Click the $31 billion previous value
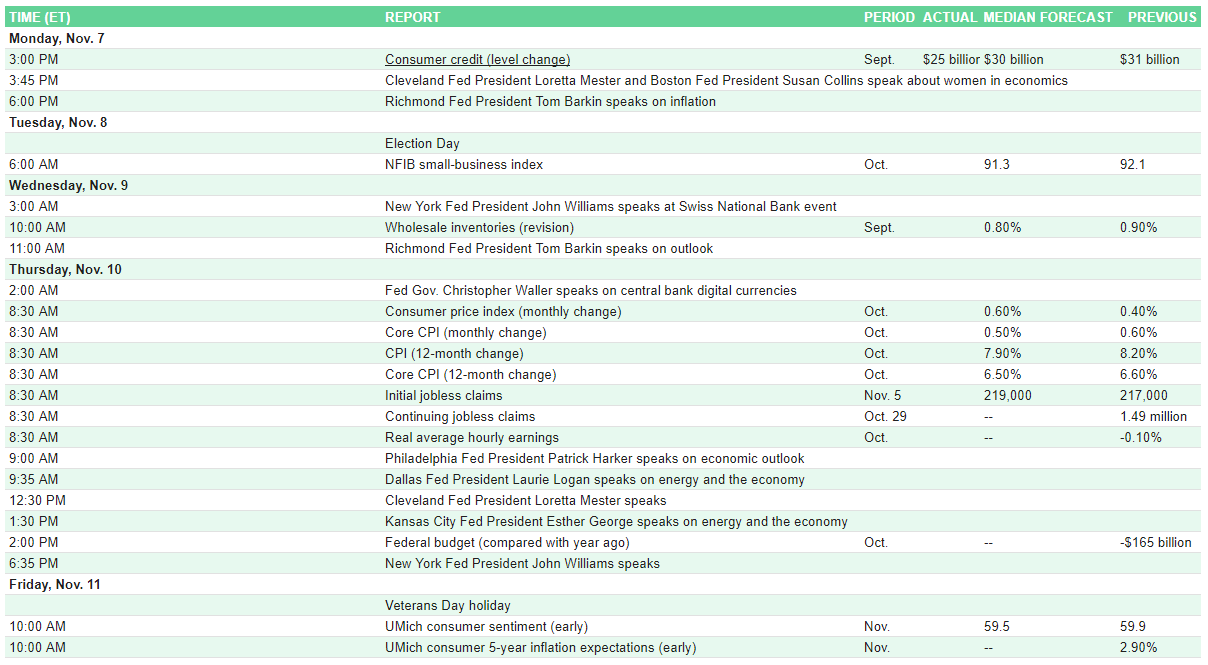This screenshot has height=665, width=1208. click(1150, 59)
